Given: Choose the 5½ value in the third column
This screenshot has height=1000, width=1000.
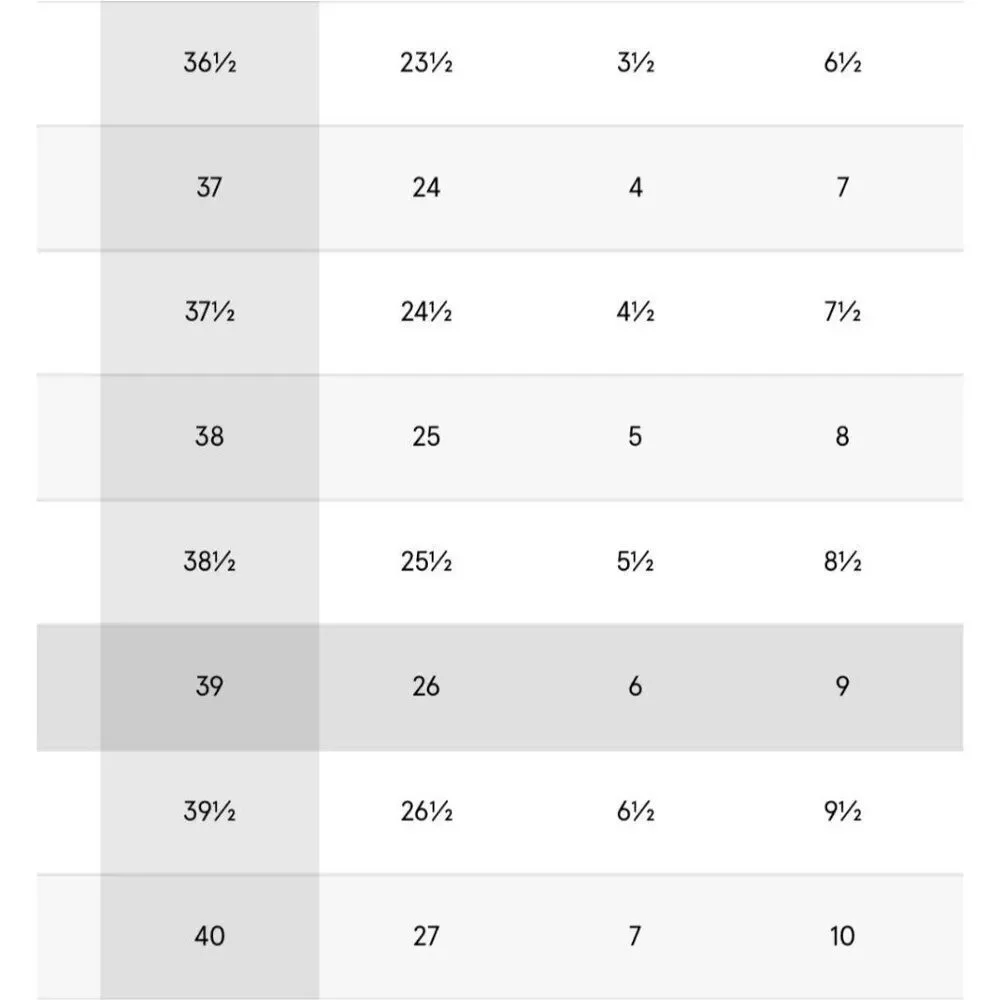Looking at the screenshot, I should point(635,562).
